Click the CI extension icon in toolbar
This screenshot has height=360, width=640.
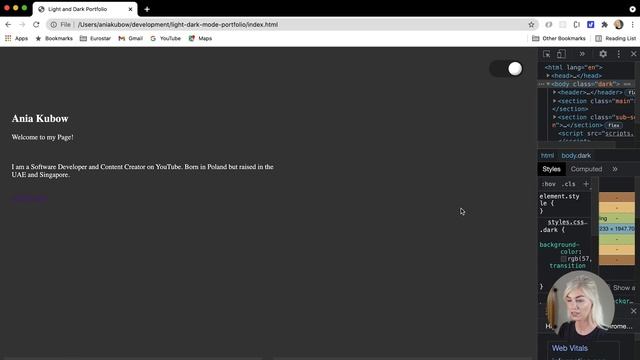click(x=576, y=24)
